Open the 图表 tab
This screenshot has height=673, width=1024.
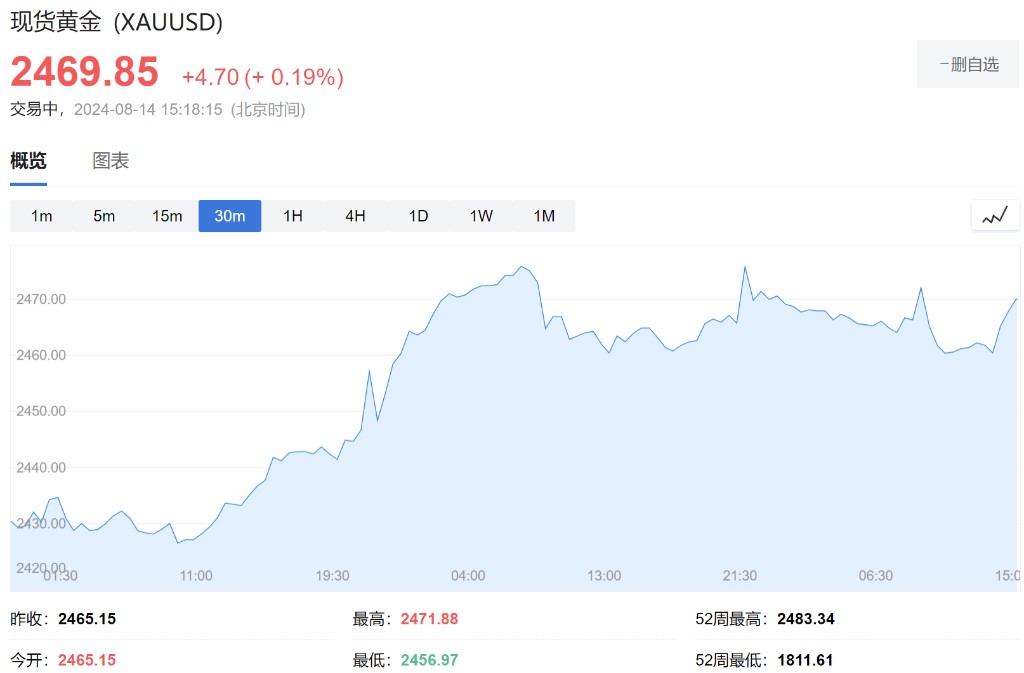pos(111,161)
